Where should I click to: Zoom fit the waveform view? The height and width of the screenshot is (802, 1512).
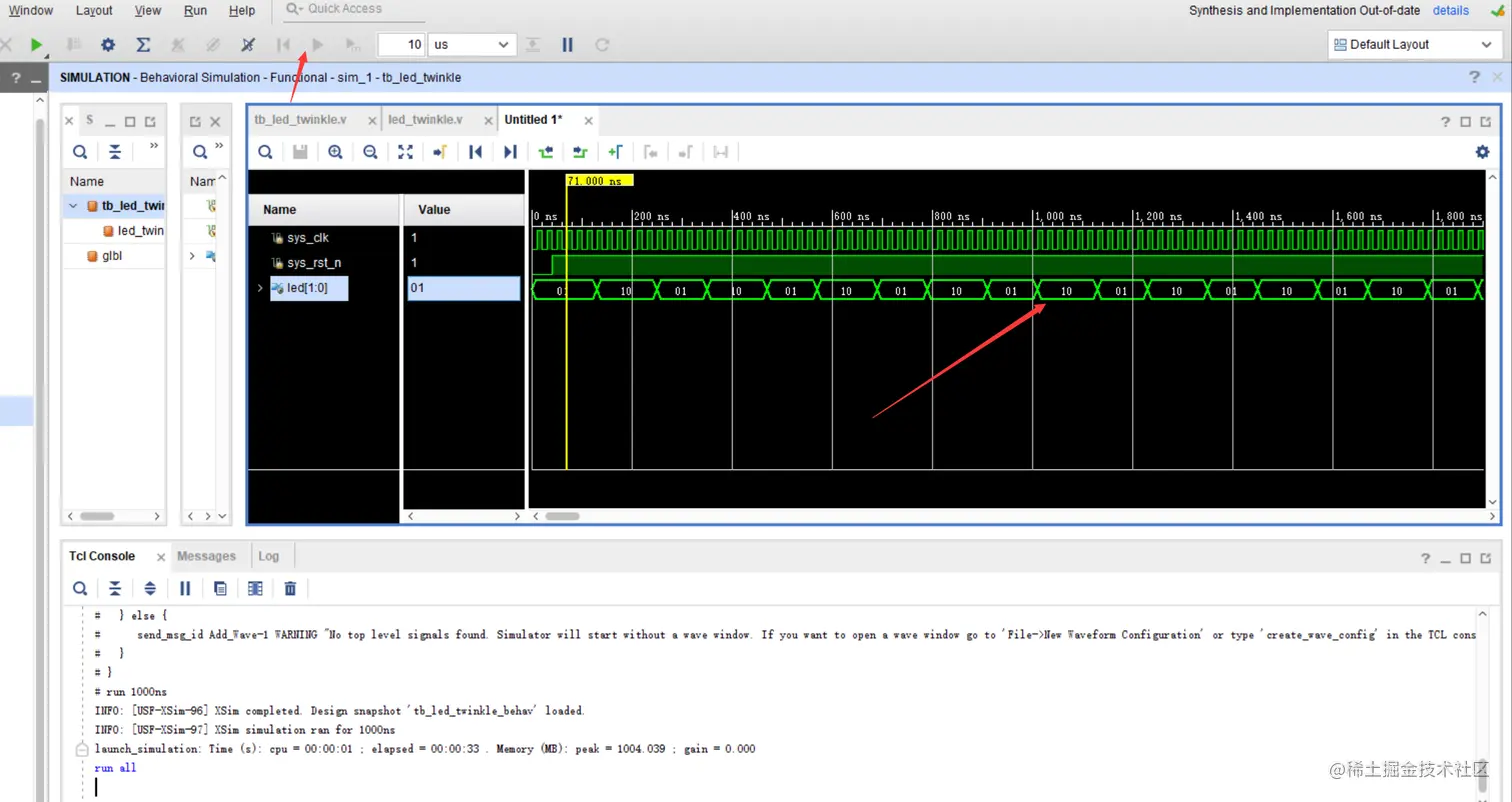tap(405, 152)
